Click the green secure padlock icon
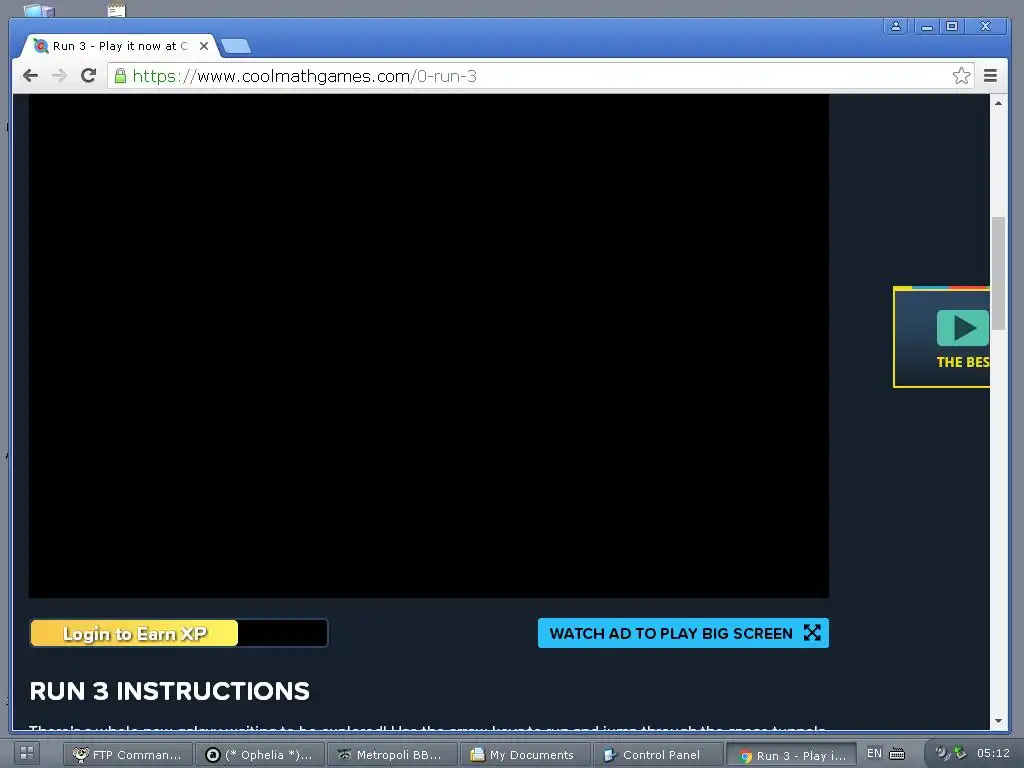Screen dimensions: 1024x768 coord(120,76)
